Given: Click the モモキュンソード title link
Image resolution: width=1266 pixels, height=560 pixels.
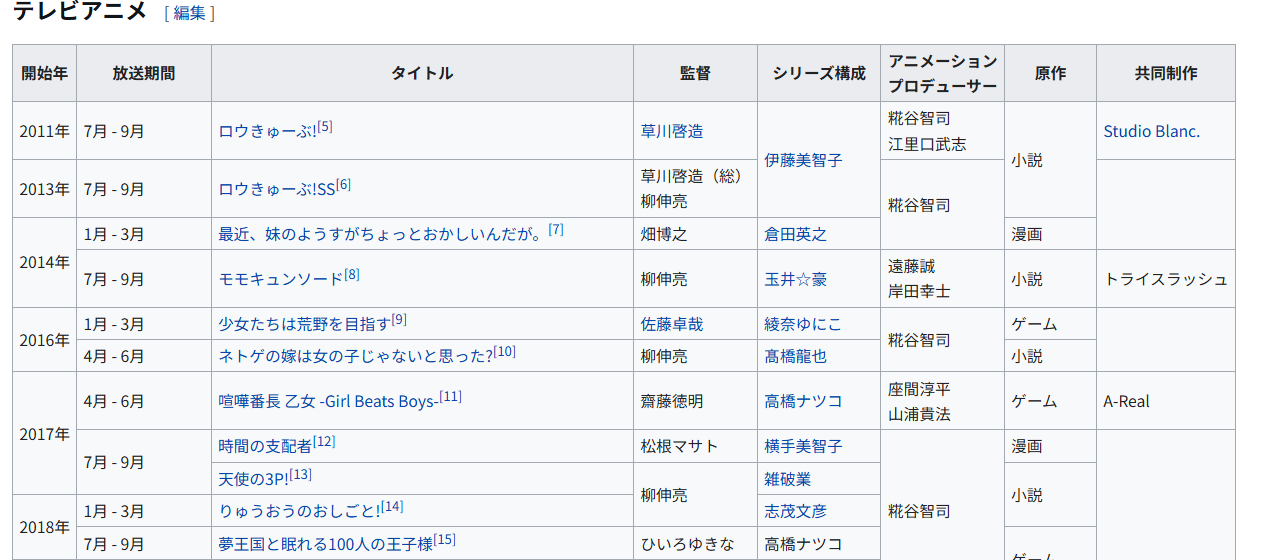Looking at the screenshot, I should coord(280,279).
